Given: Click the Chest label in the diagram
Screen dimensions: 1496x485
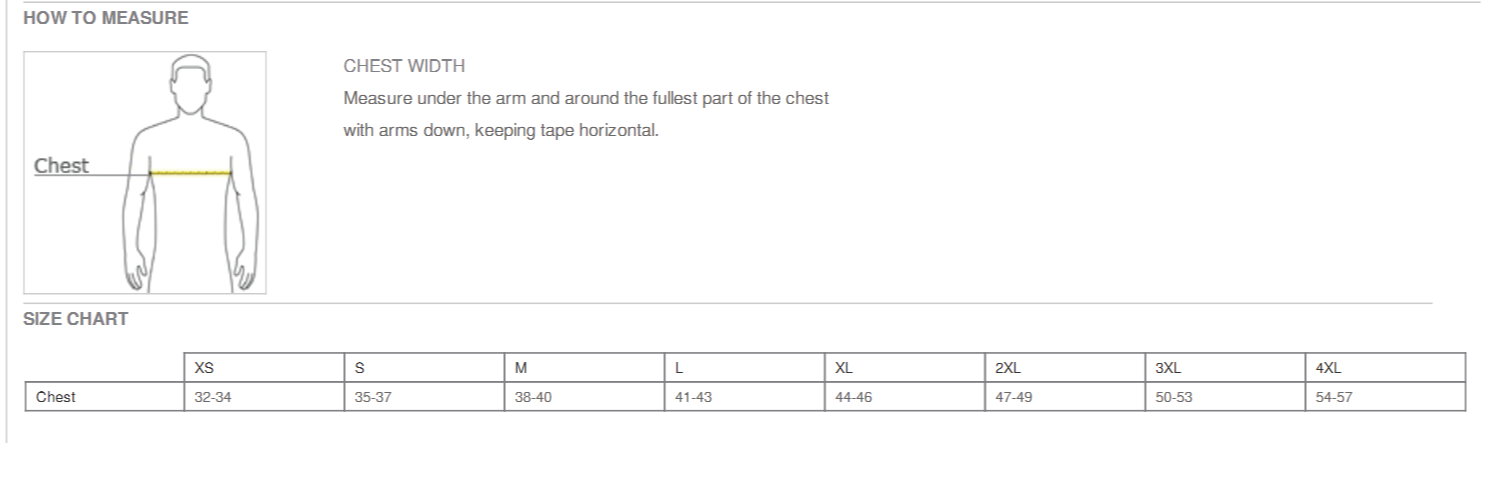Looking at the screenshot, I should [x=61, y=166].
